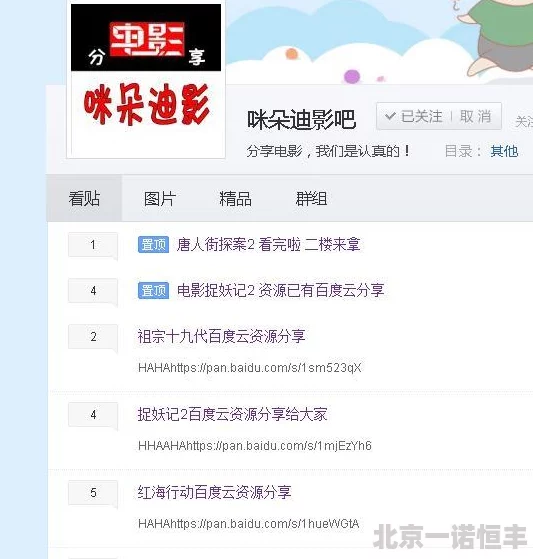The image size is (533, 559).
Task: Open post 捉妖记2百度云资源分享给大家
Action: 232,414
